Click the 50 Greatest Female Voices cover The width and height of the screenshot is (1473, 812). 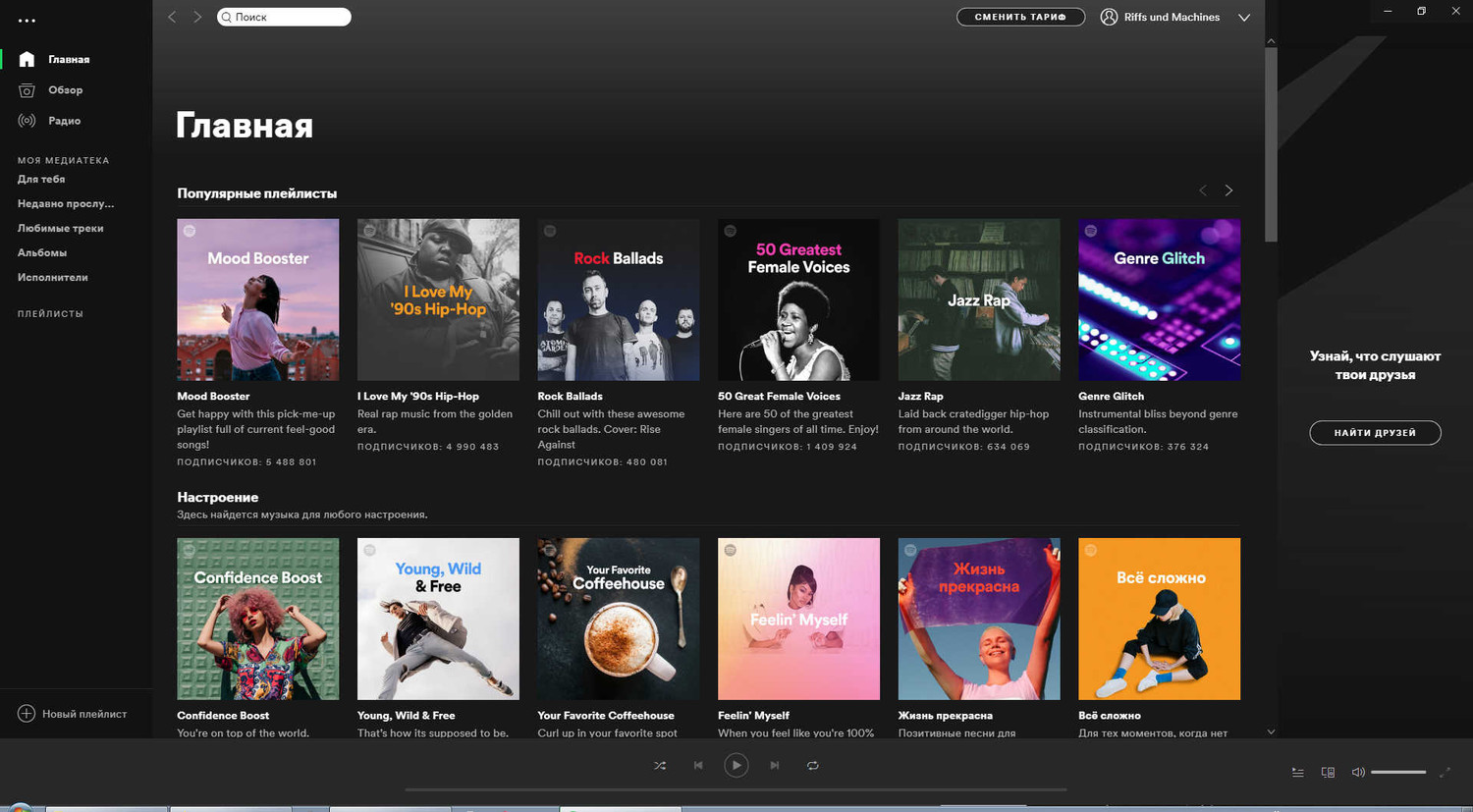[798, 299]
